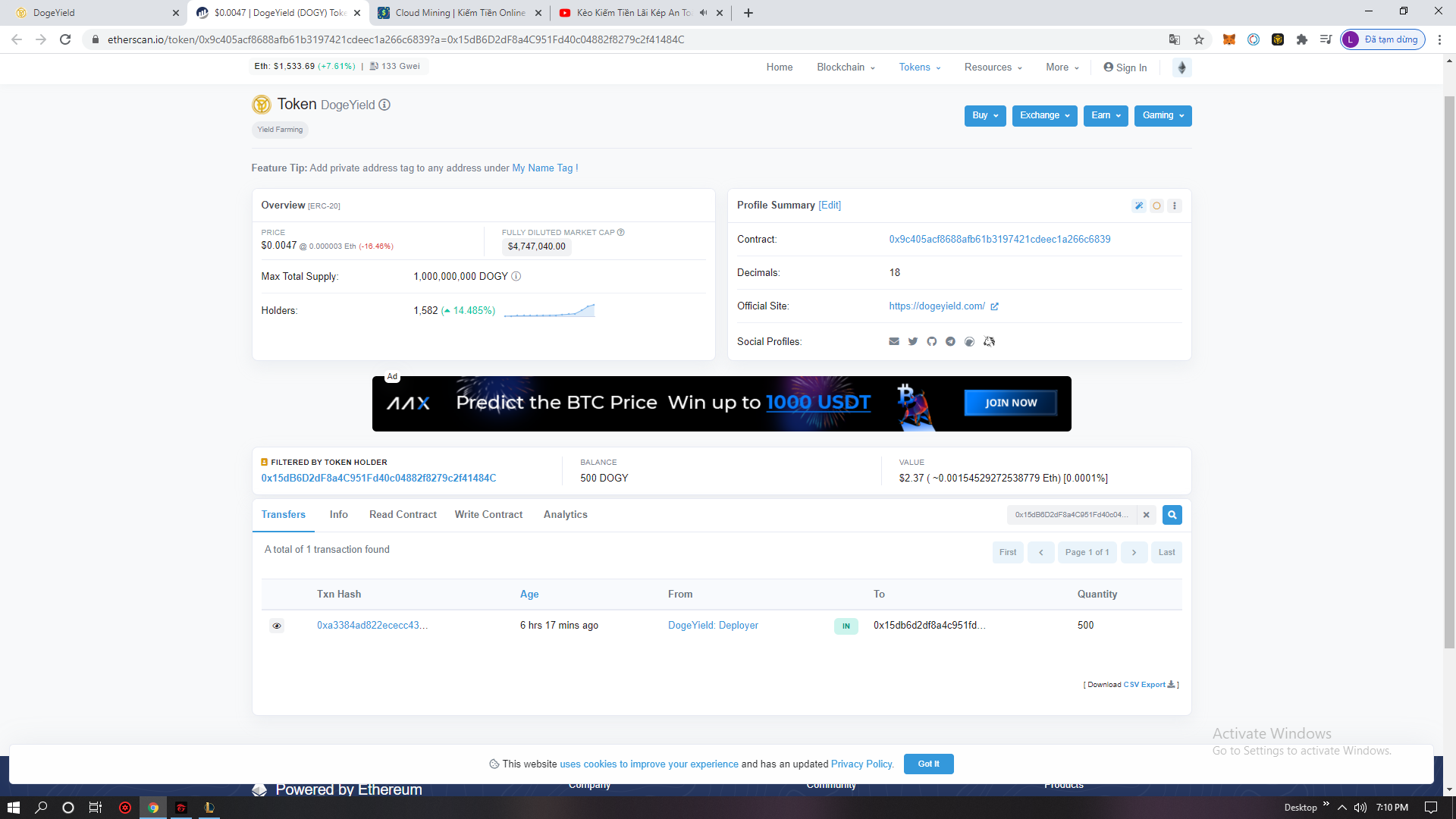
Task: Toggle the eye icon for transaction preview
Action: (277, 626)
